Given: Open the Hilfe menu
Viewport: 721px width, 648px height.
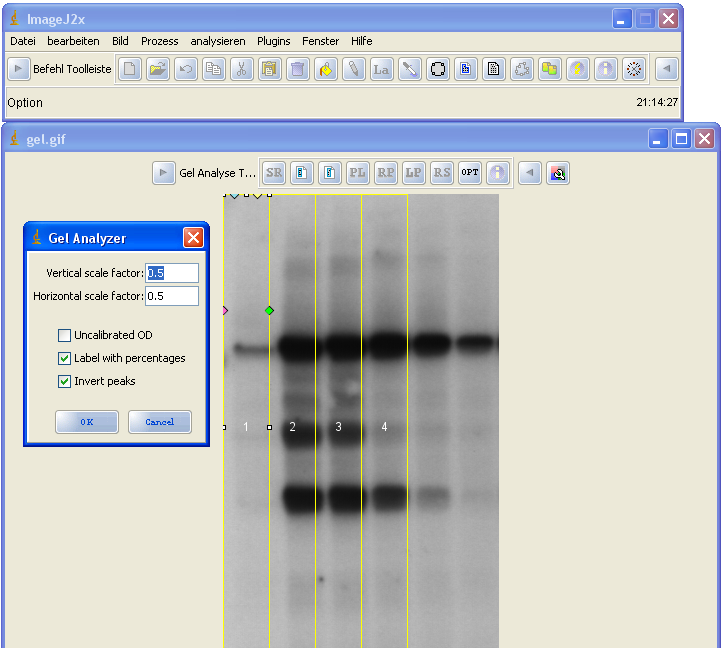Looking at the screenshot, I should click(x=361, y=41).
